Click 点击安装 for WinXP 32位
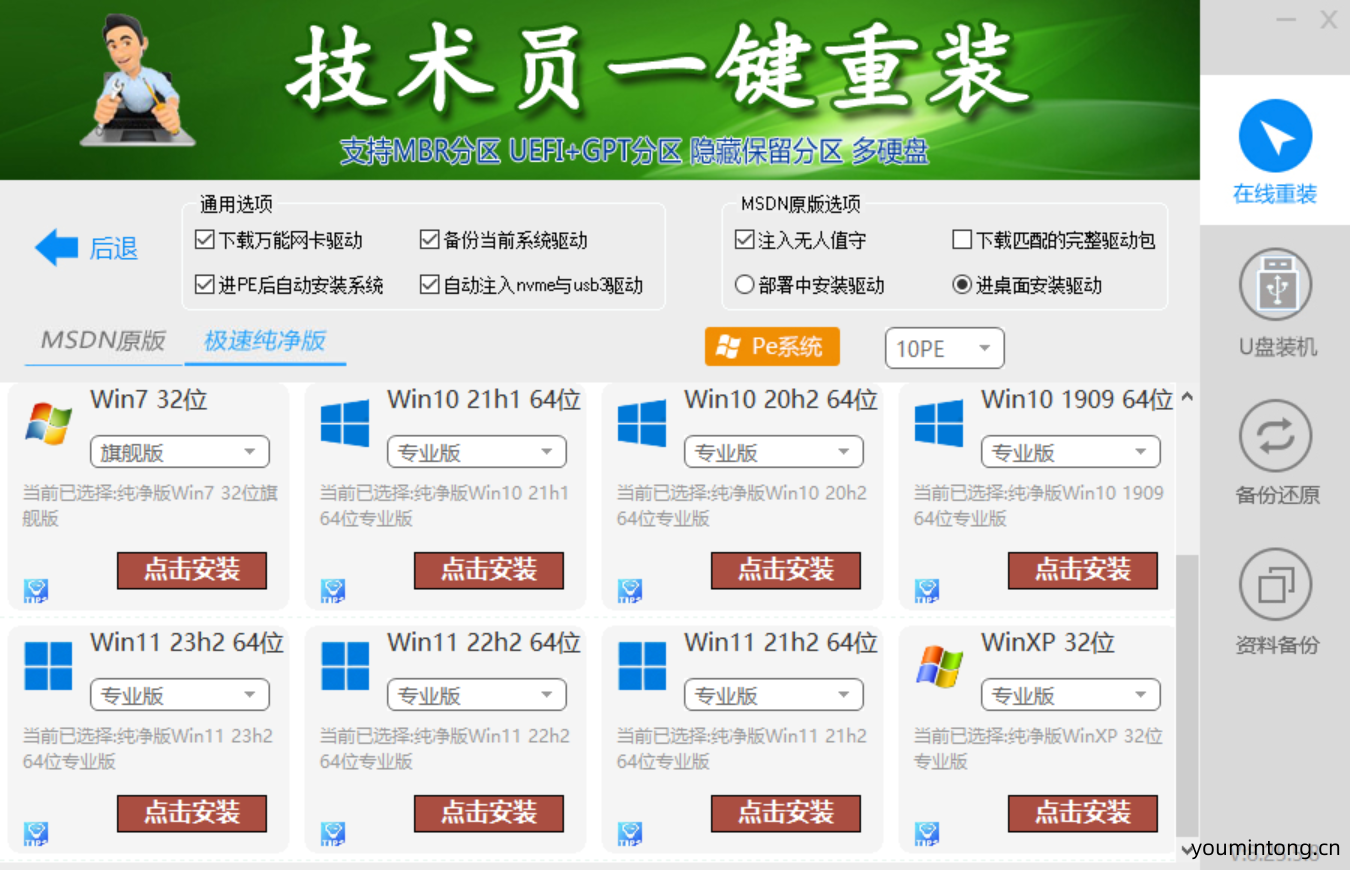This screenshot has width=1350, height=870. pyautogui.click(x=1083, y=813)
